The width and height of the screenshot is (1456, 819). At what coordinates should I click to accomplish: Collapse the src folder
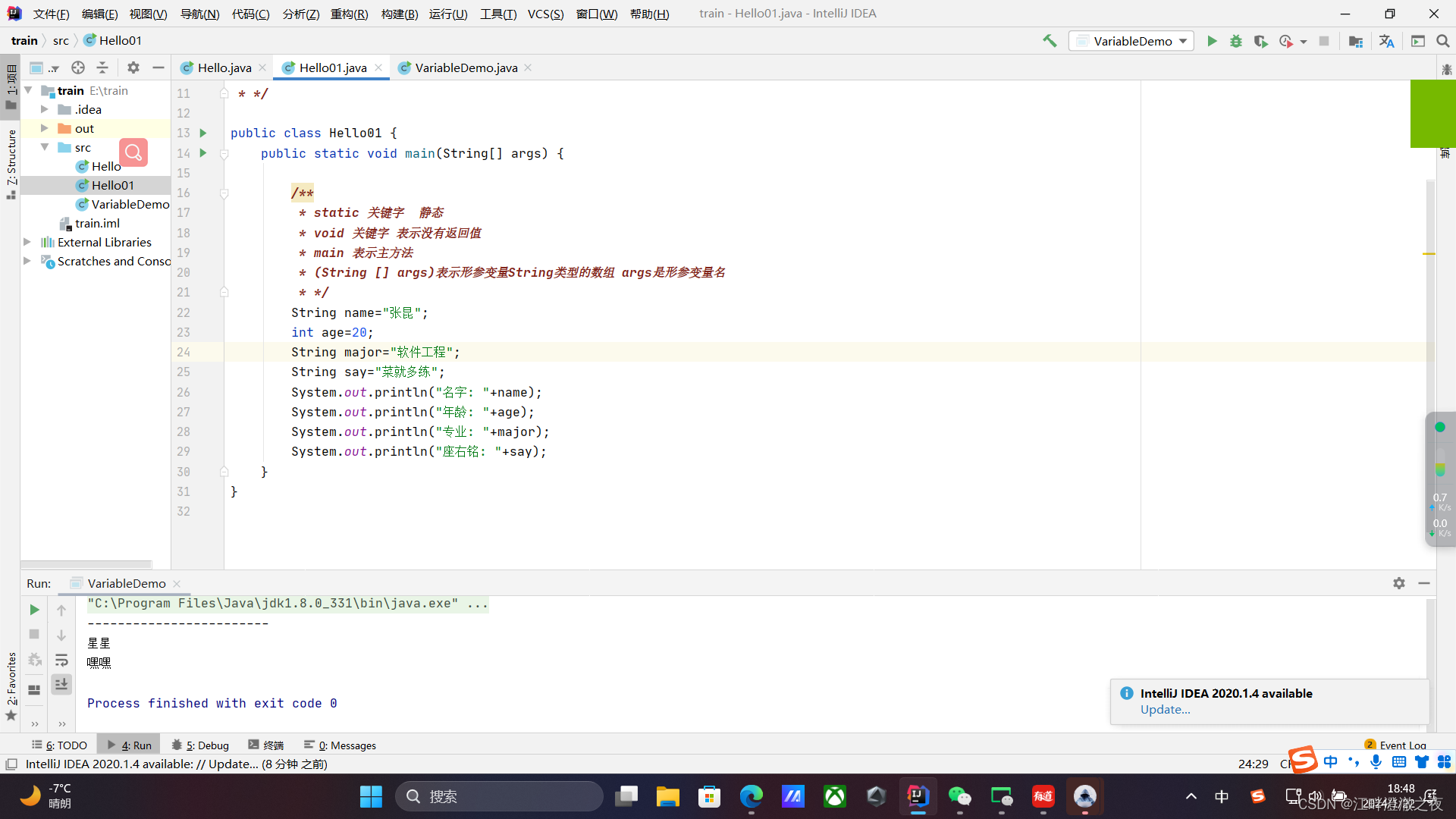44,147
